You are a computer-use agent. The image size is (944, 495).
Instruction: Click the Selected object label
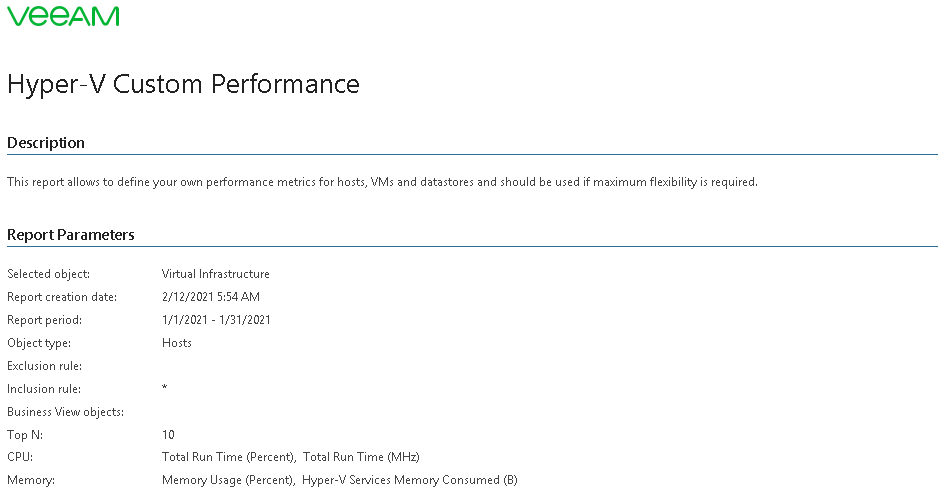pos(49,274)
